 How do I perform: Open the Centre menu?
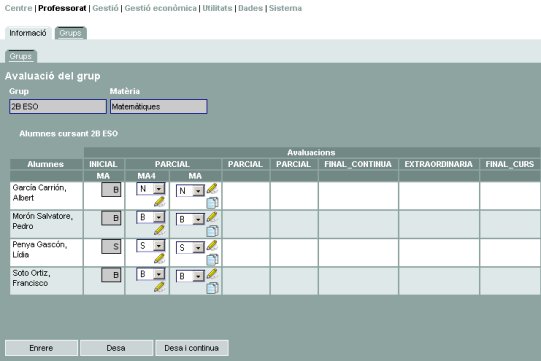click(x=18, y=8)
